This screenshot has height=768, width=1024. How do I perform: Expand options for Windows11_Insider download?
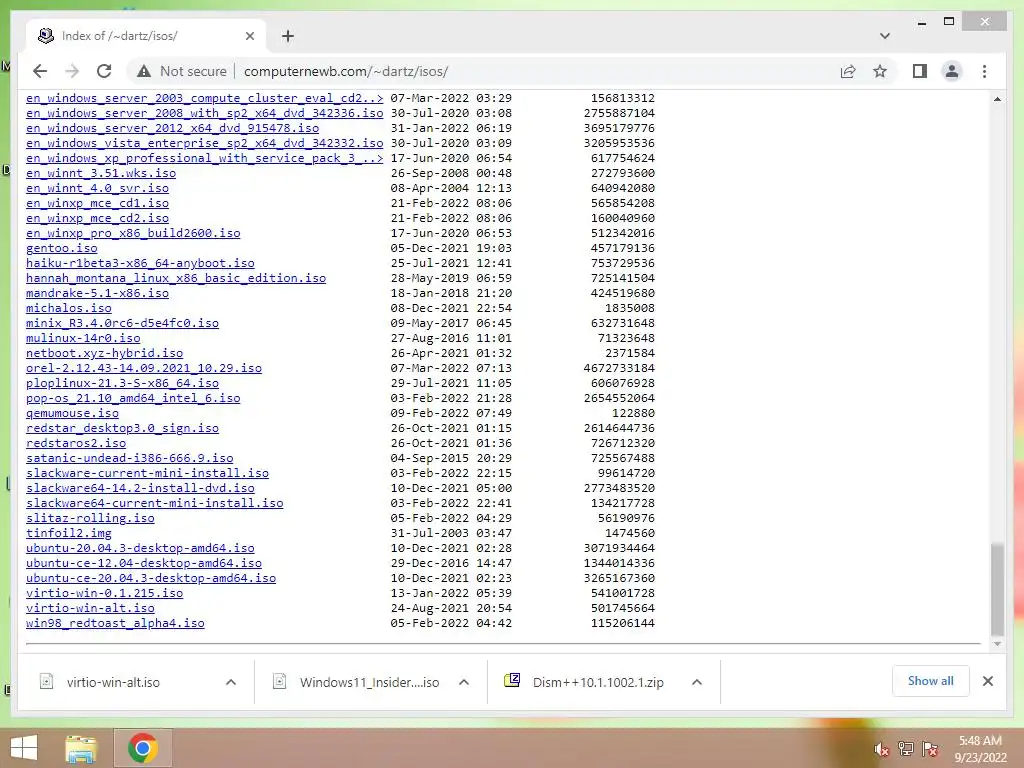(x=464, y=682)
